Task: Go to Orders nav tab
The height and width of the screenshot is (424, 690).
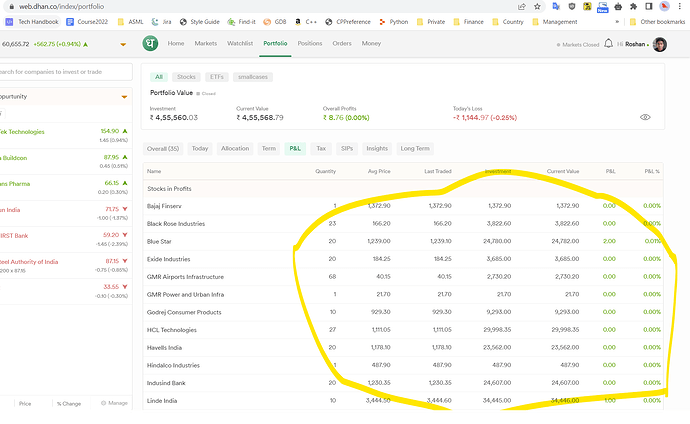Action: tap(342, 44)
